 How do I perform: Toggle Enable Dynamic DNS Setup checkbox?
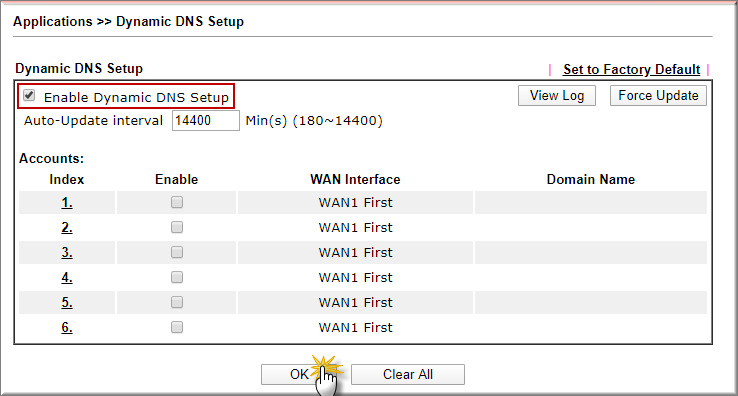coord(29,96)
